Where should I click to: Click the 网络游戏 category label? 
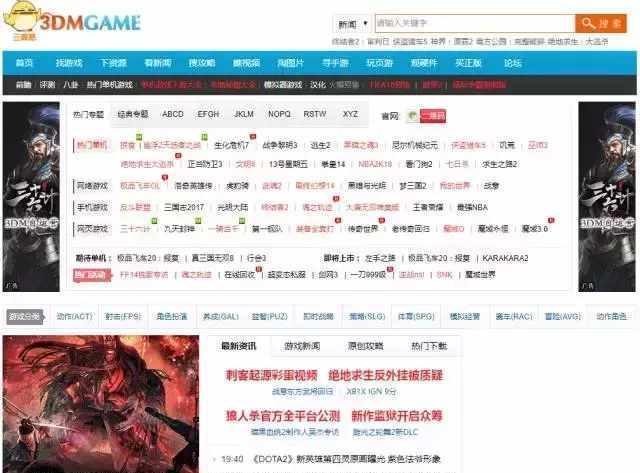(93, 186)
